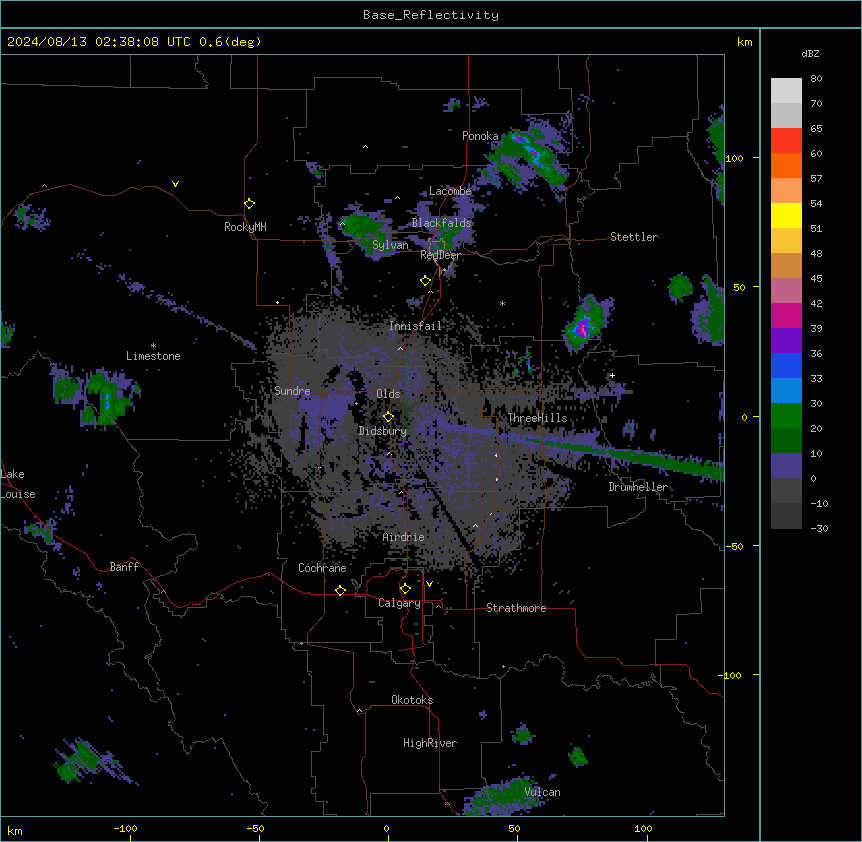Select the RedDeer label
Image resolution: width=862 pixels, height=842 pixels.
click(x=440, y=255)
